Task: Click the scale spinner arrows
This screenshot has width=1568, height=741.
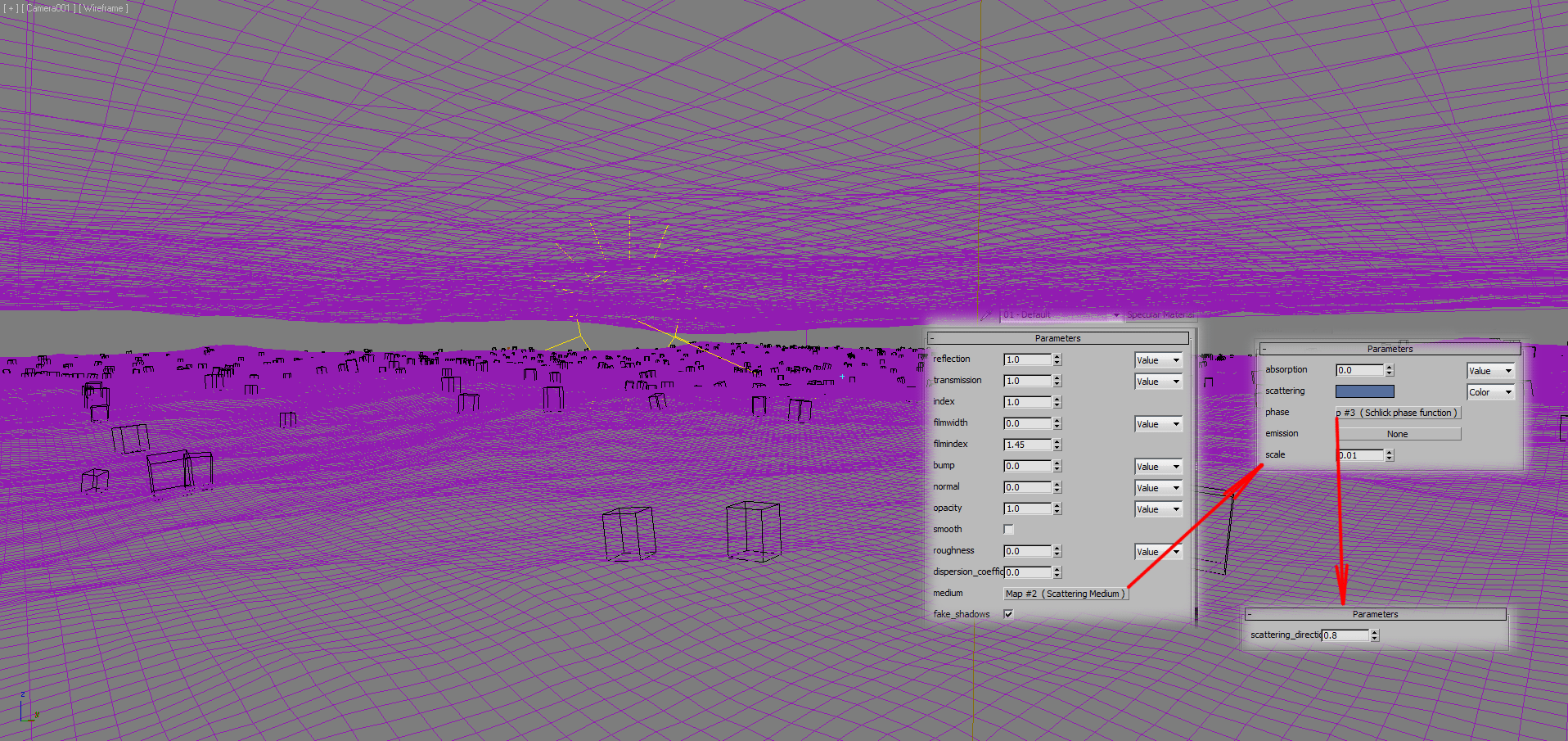Action: point(1390,455)
